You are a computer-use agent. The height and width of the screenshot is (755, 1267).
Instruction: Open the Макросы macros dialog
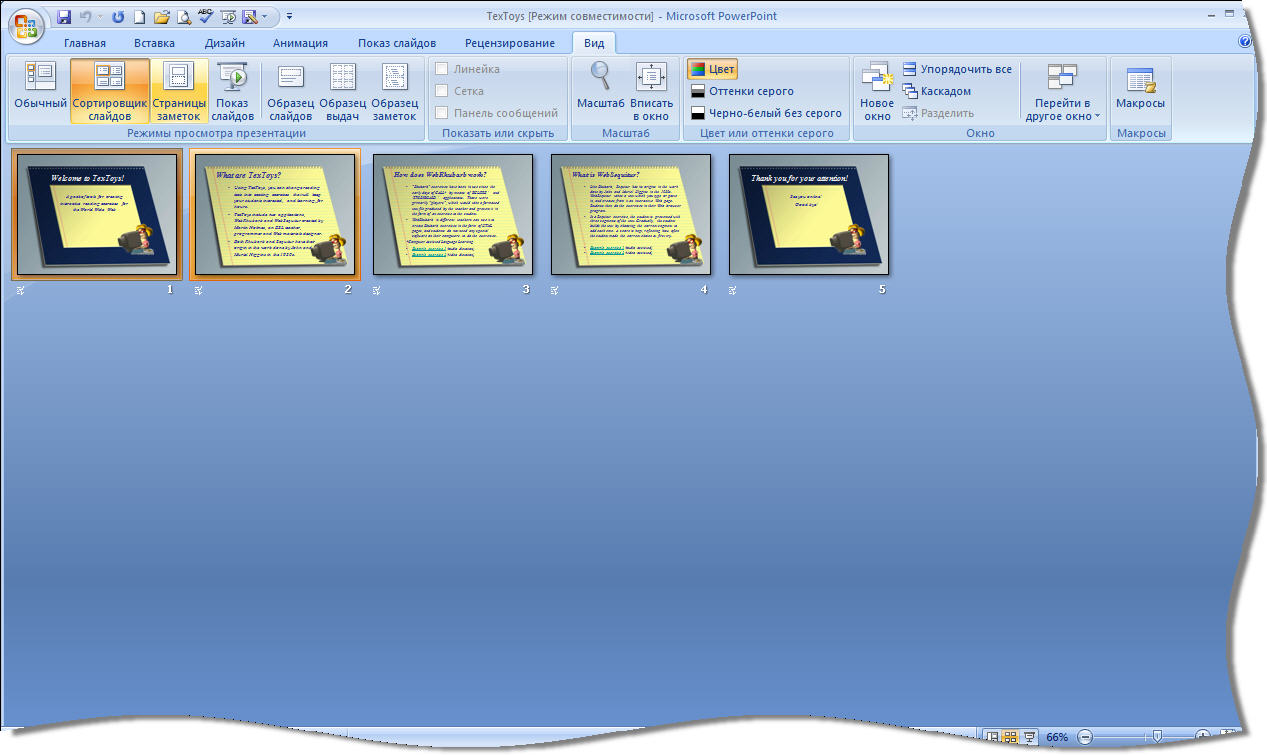[1140, 88]
